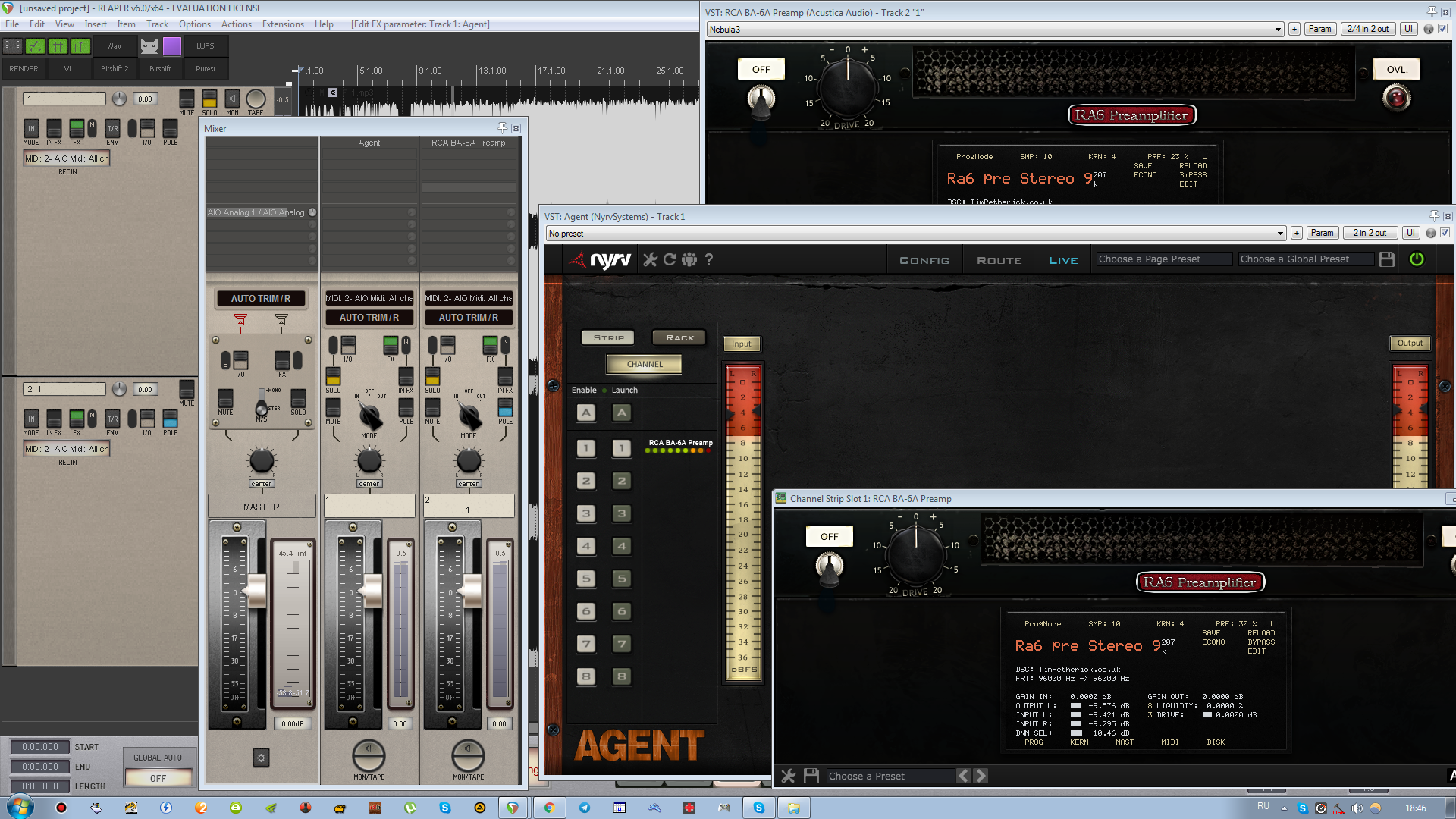The height and width of the screenshot is (819, 1456).
Task: Open the Extensions menu
Action: (283, 24)
